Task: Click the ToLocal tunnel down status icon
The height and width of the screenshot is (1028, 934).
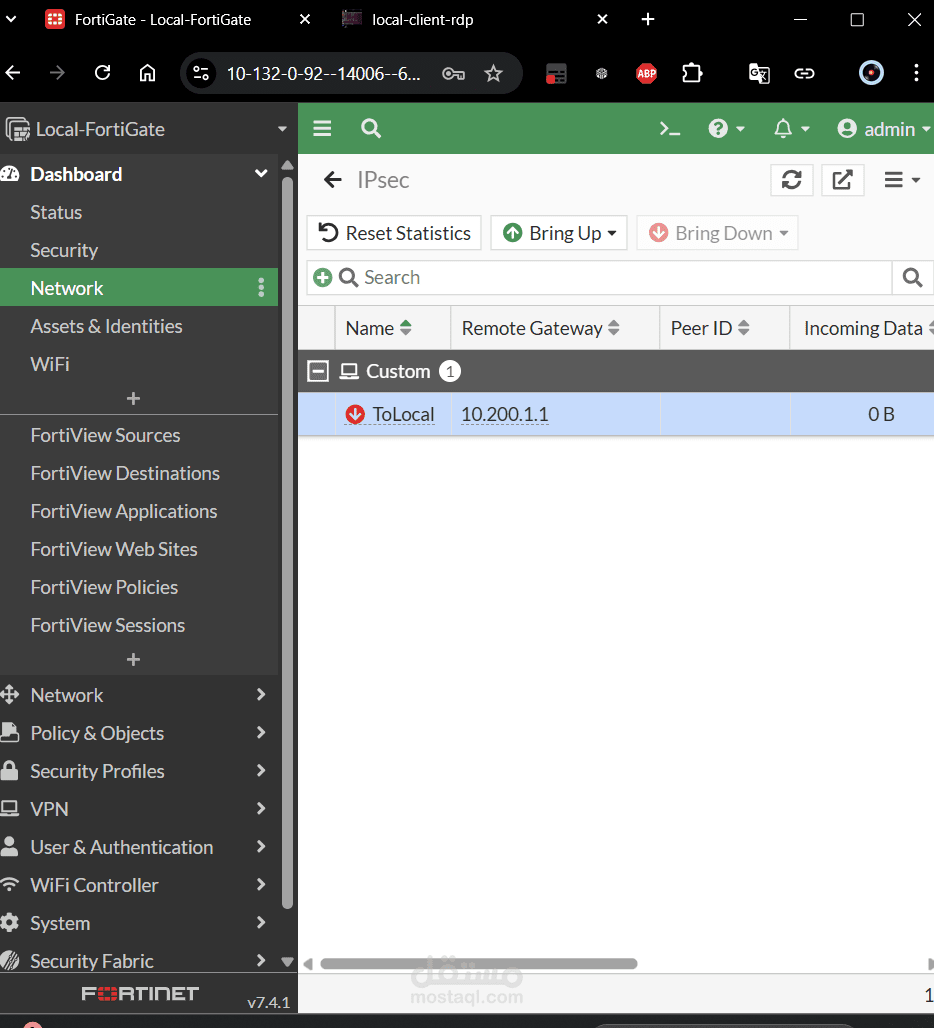Action: click(x=355, y=414)
